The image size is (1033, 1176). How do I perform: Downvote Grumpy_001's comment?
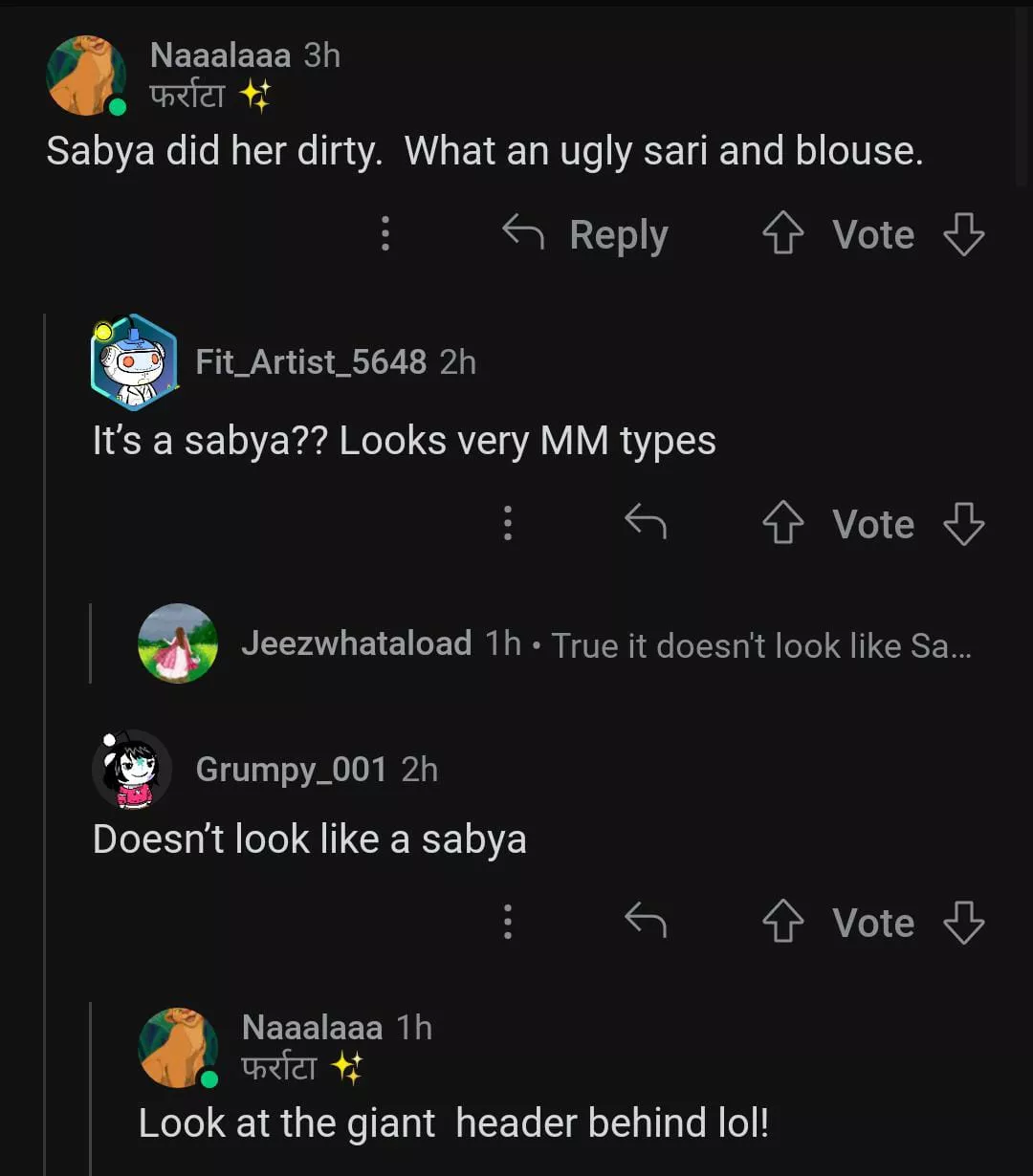click(963, 923)
